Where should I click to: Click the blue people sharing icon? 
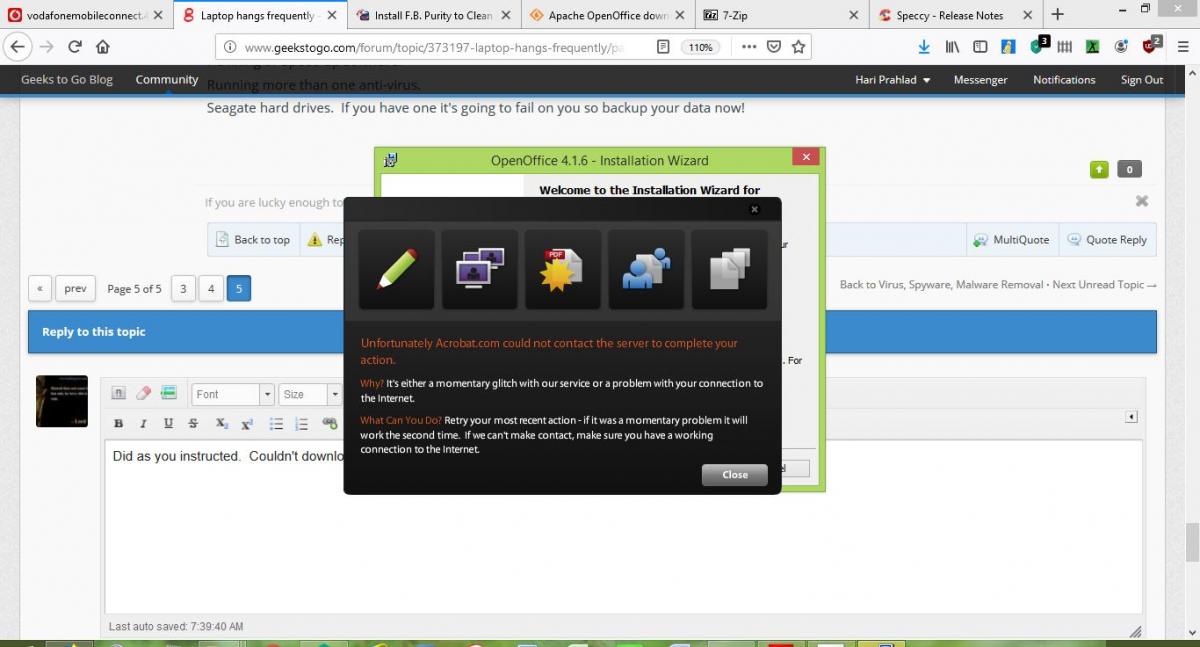pos(646,269)
